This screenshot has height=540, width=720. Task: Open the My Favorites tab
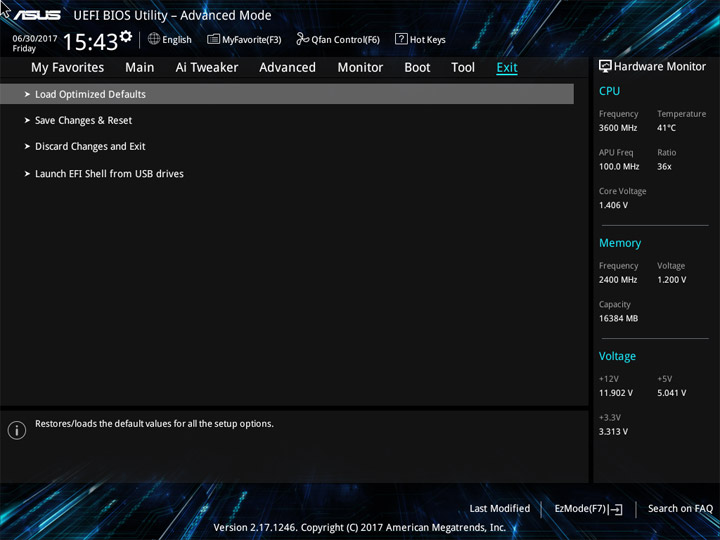tap(68, 68)
